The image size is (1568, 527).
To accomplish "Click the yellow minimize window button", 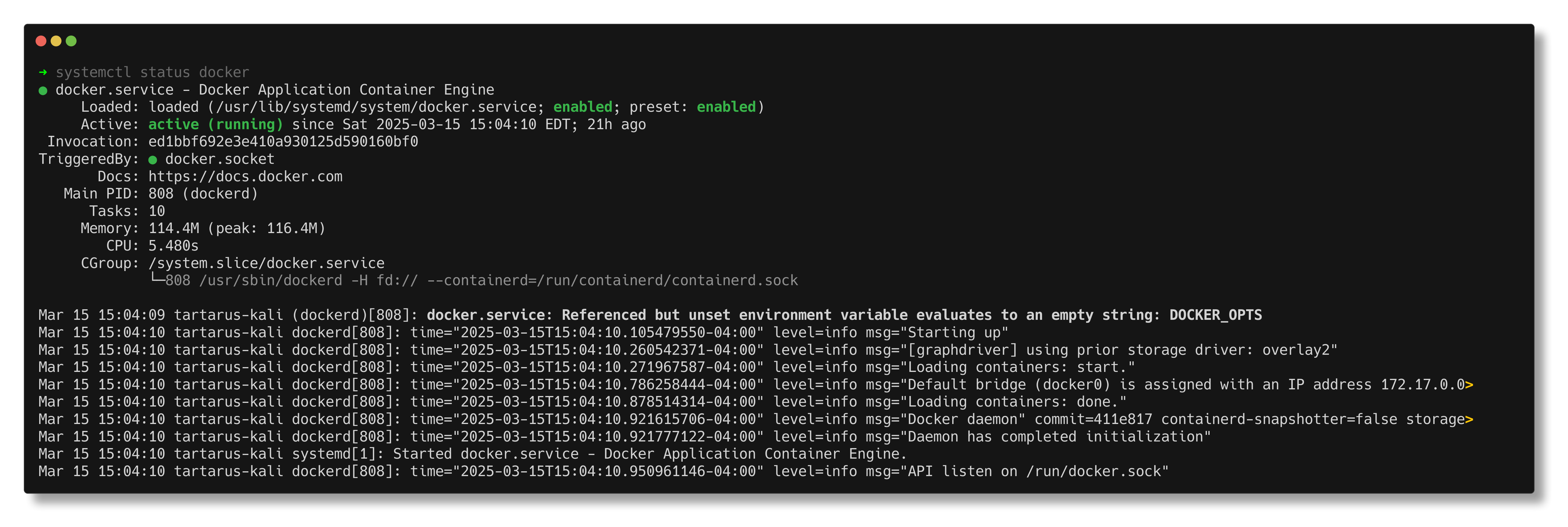I will 56,41.
